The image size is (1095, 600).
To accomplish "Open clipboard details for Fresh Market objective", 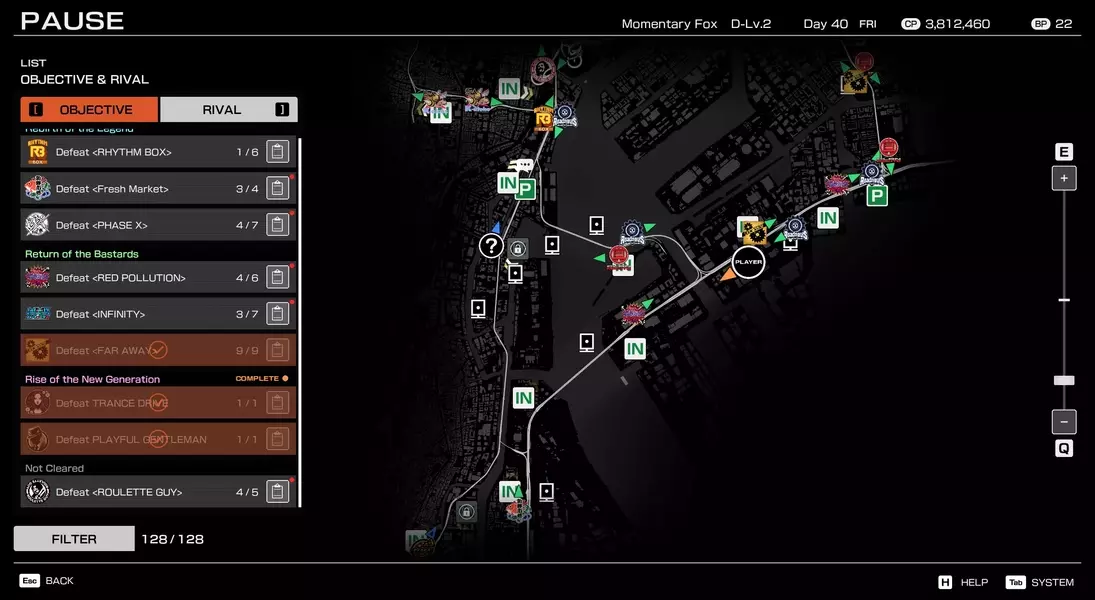I will (278, 189).
